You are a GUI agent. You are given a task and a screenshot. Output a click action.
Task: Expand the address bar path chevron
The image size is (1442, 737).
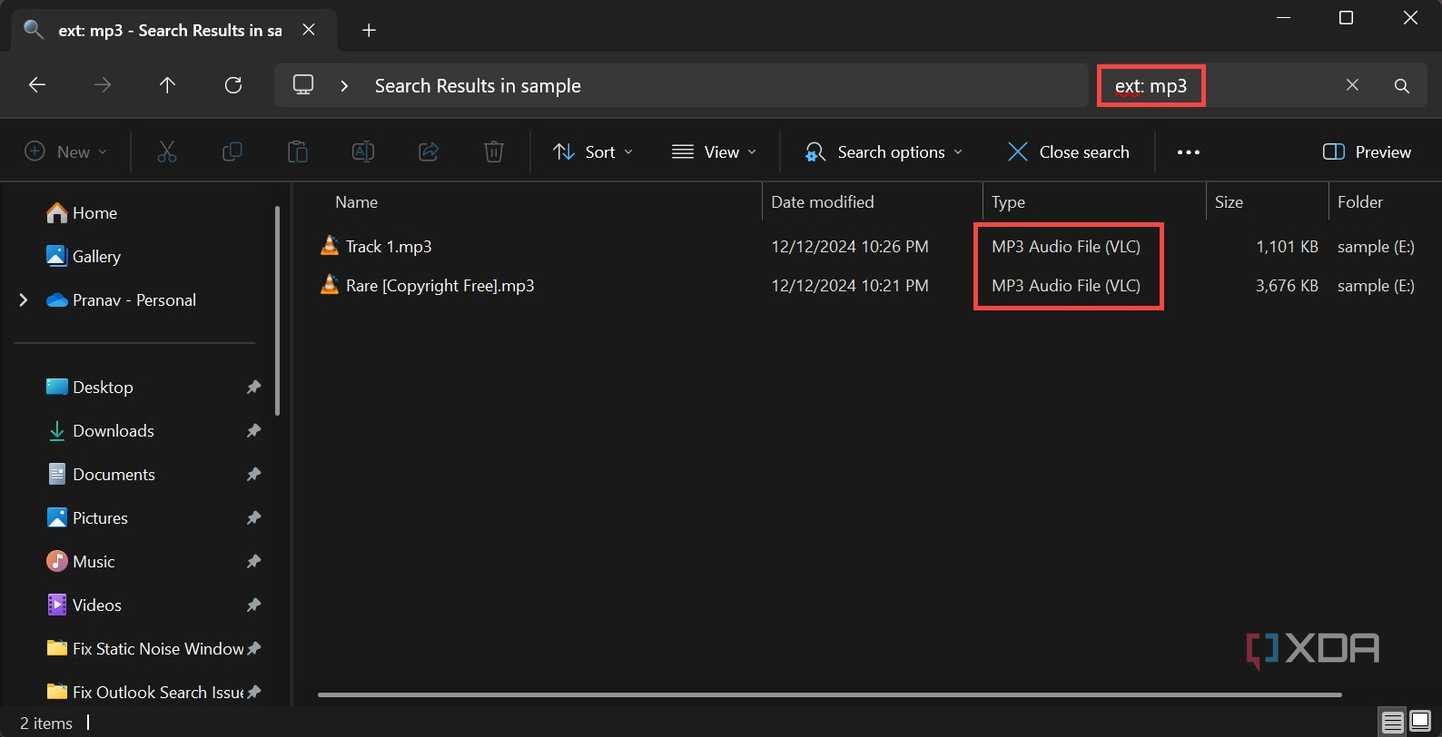(344, 86)
